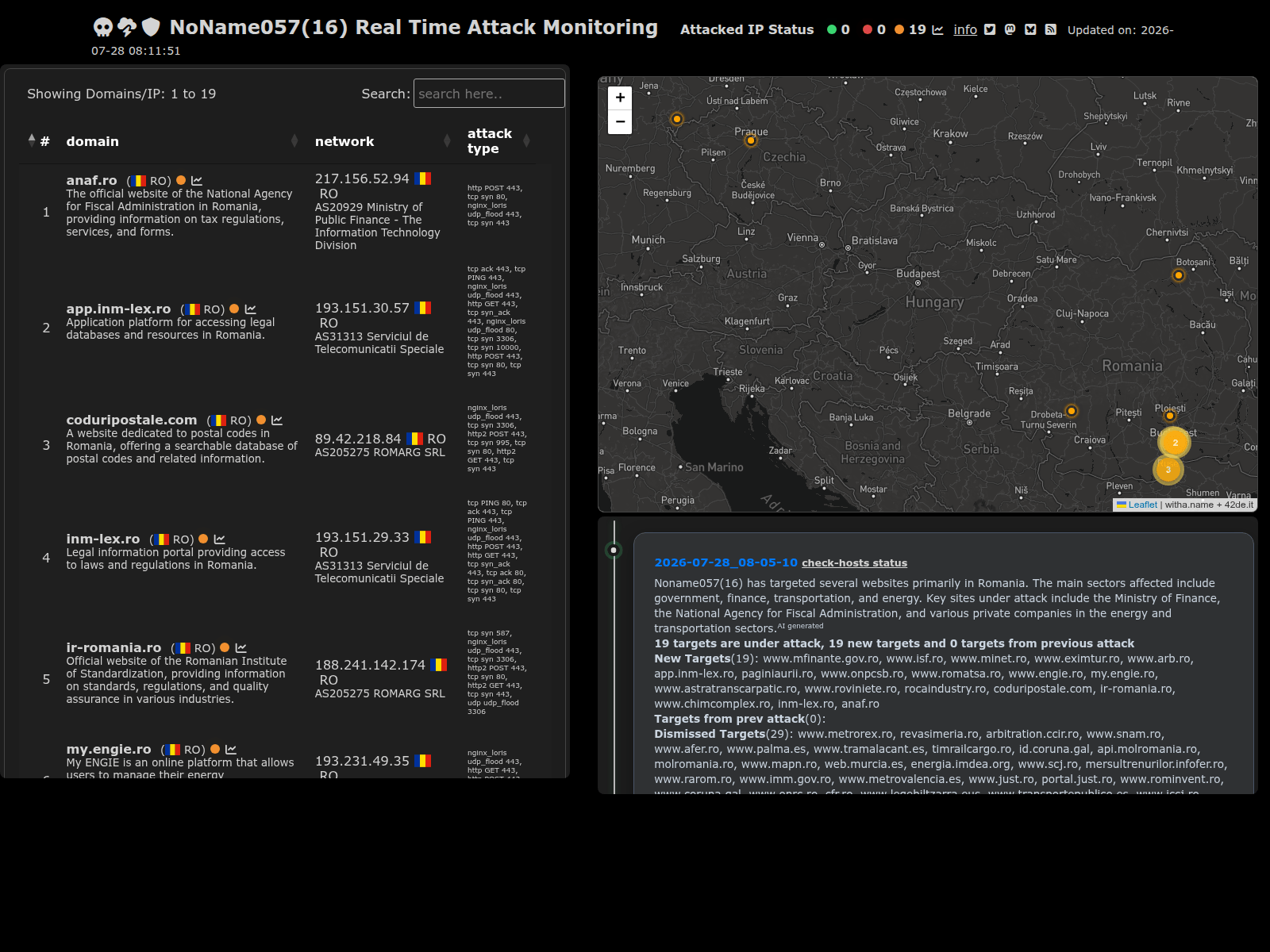The width and height of the screenshot is (1270, 952).
Task: Click the red status dot in header
Action: click(868, 29)
